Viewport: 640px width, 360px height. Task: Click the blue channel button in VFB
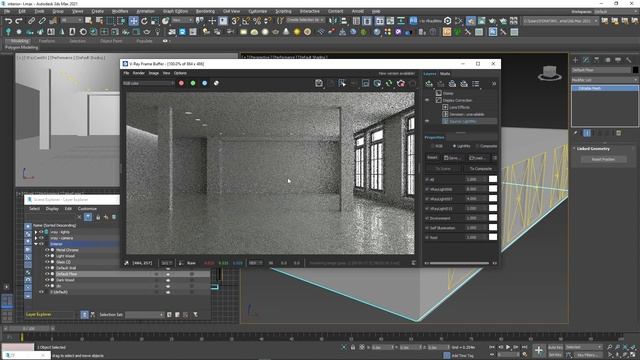coord(204,83)
